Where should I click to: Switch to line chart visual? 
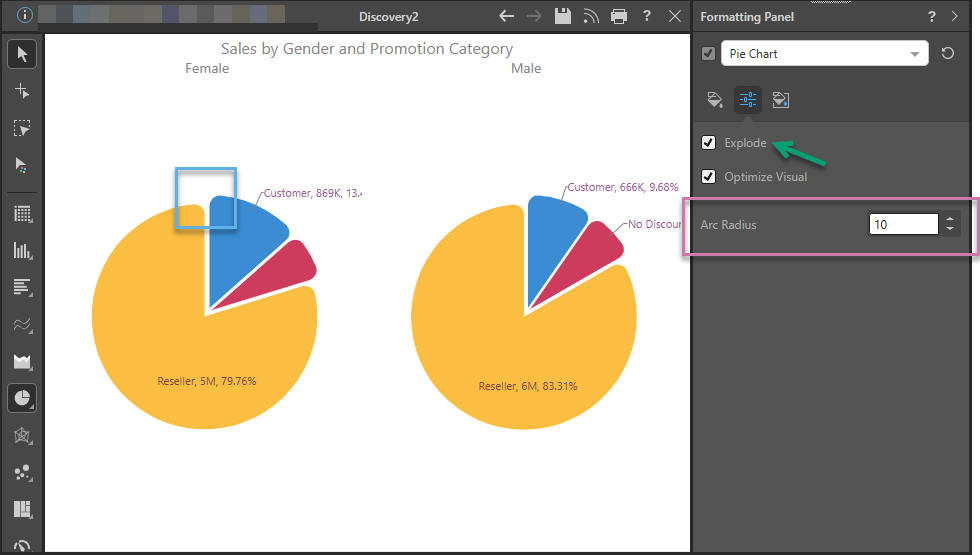click(x=22, y=325)
